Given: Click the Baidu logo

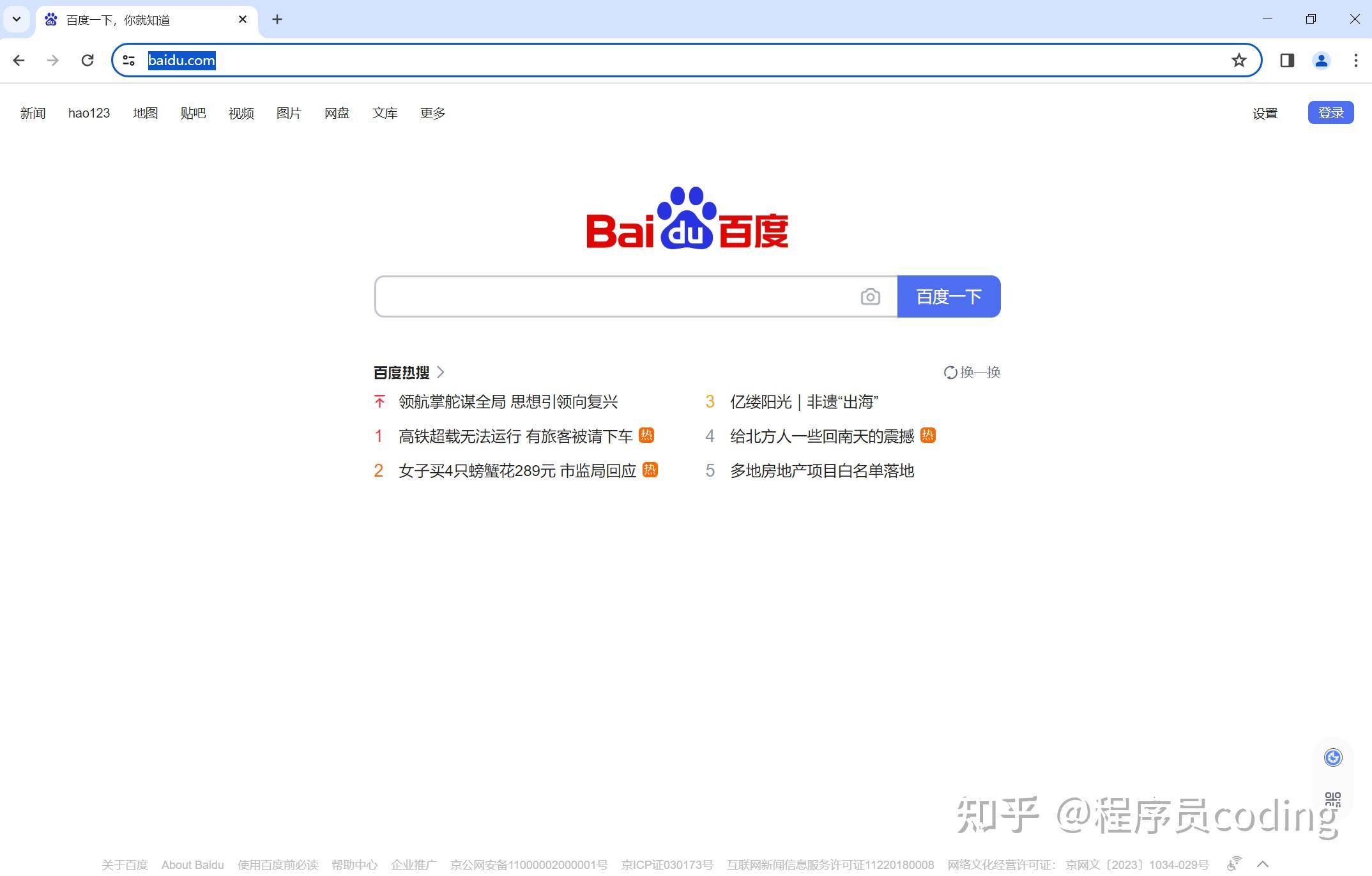Looking at the screenshot, I should click(687, 218).
